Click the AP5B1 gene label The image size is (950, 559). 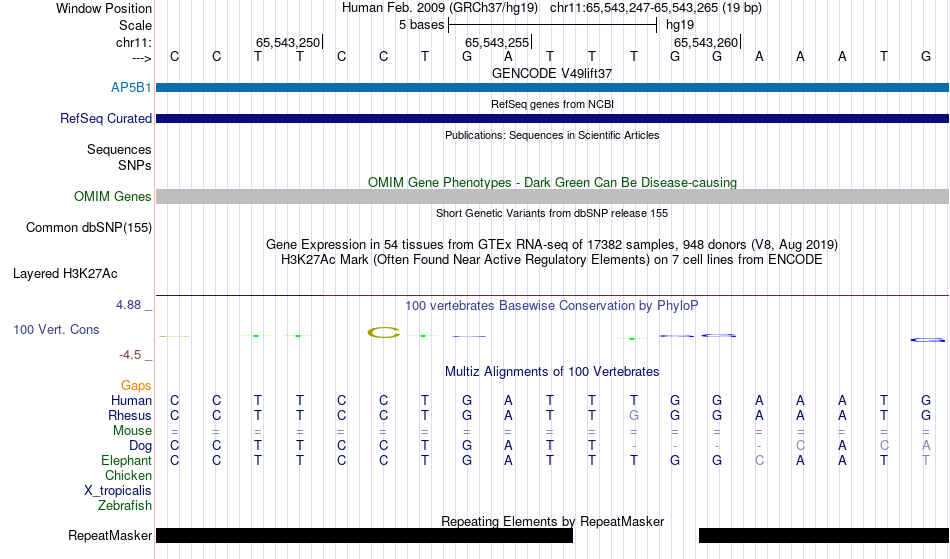point(131,88)
